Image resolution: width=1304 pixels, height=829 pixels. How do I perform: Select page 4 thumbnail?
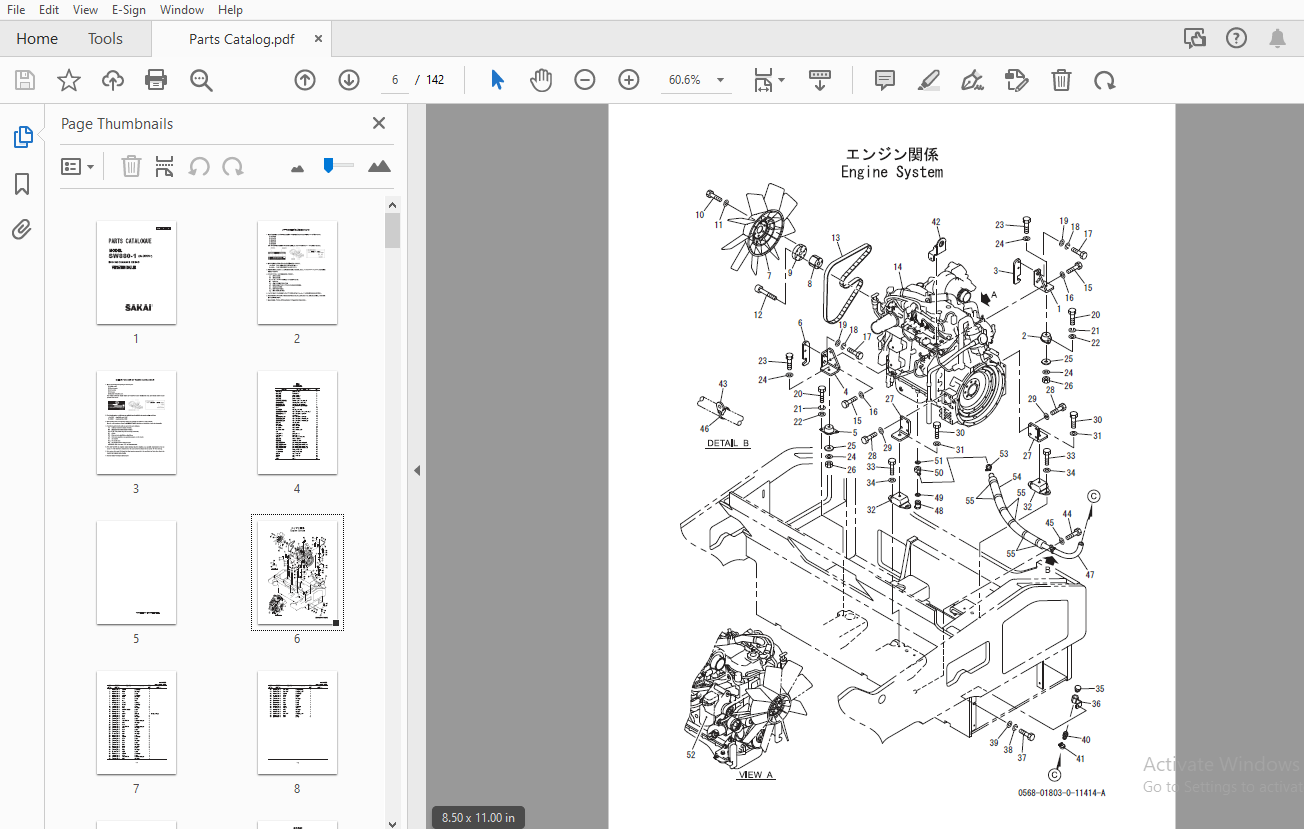tap(297, 422)
